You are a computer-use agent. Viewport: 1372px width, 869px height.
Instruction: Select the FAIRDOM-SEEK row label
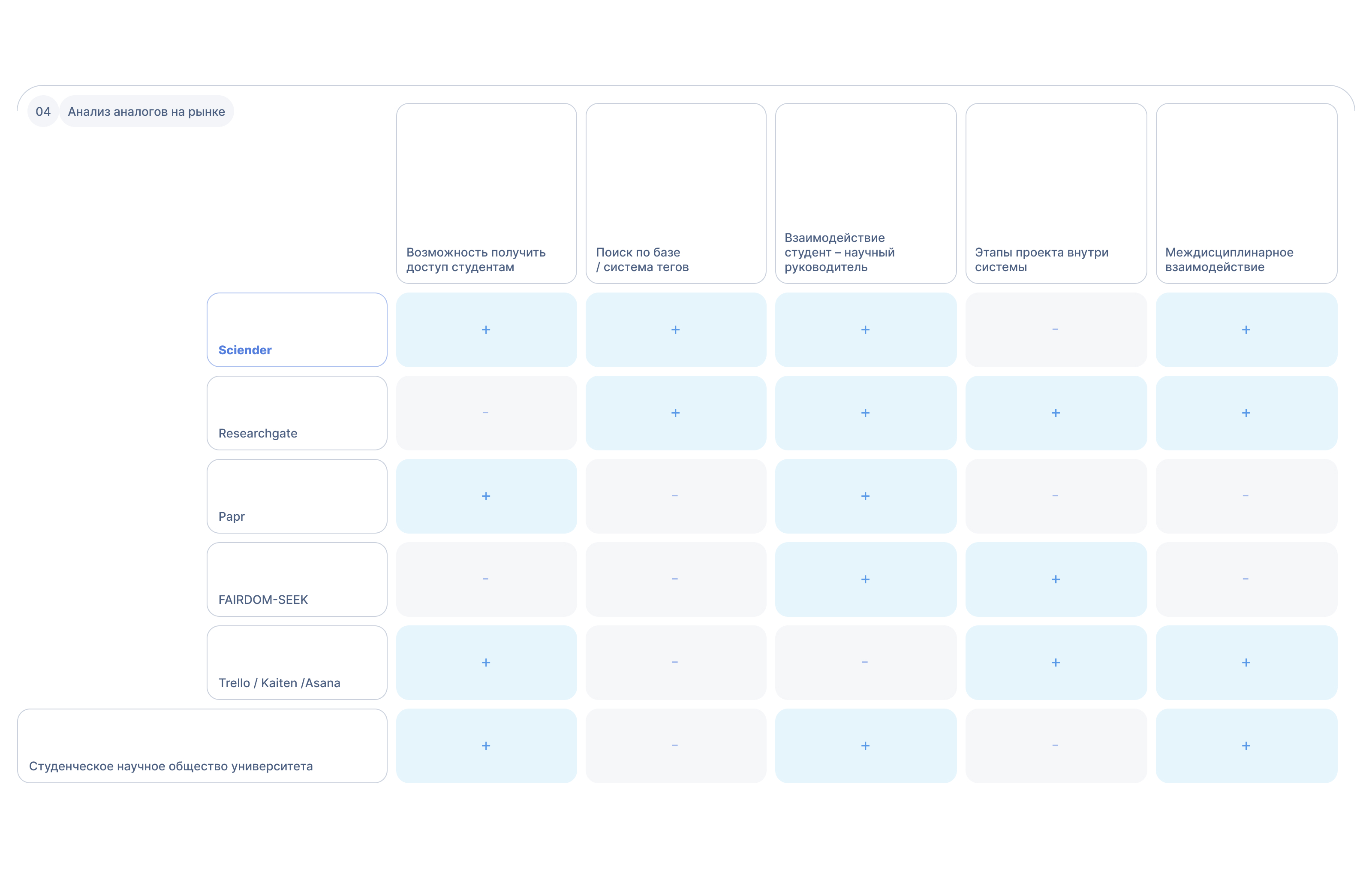click(x=297, y=579)
